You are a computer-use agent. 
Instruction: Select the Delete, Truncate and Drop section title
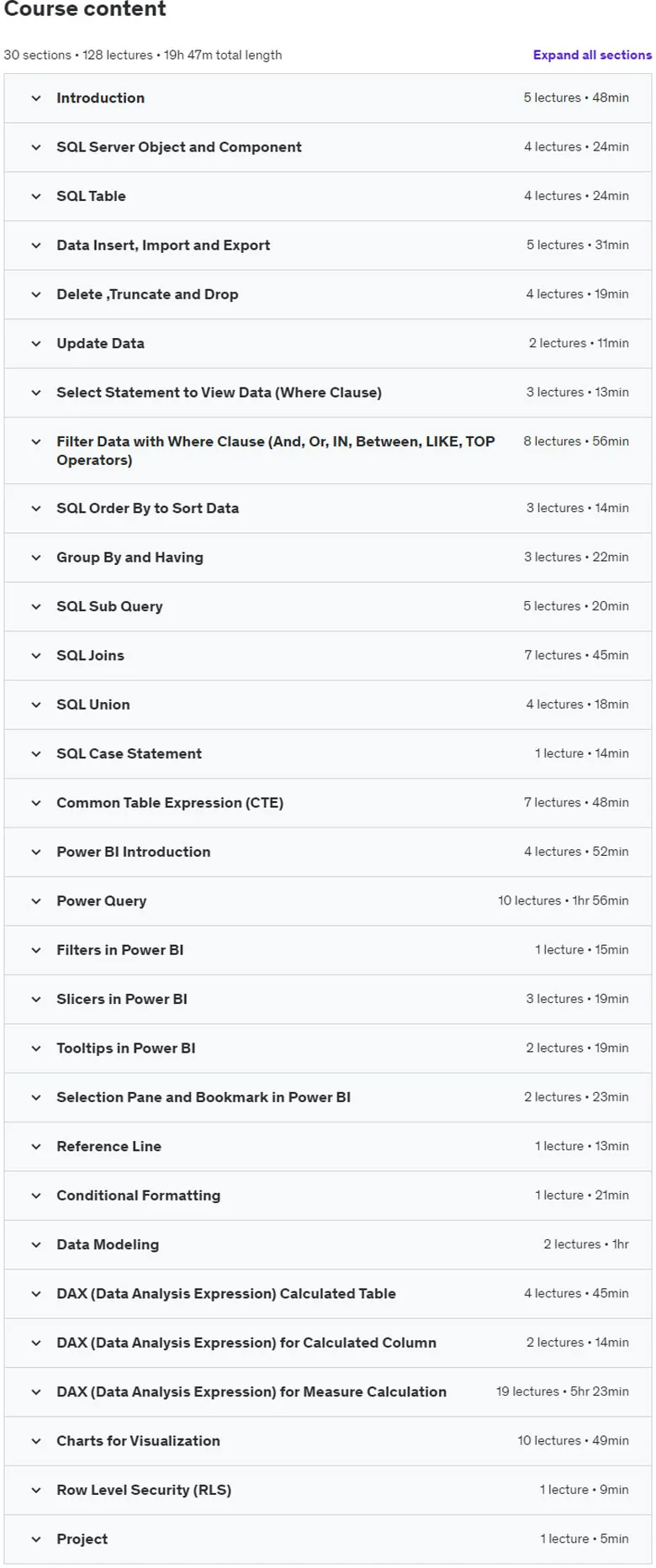(x=147, y=294)
